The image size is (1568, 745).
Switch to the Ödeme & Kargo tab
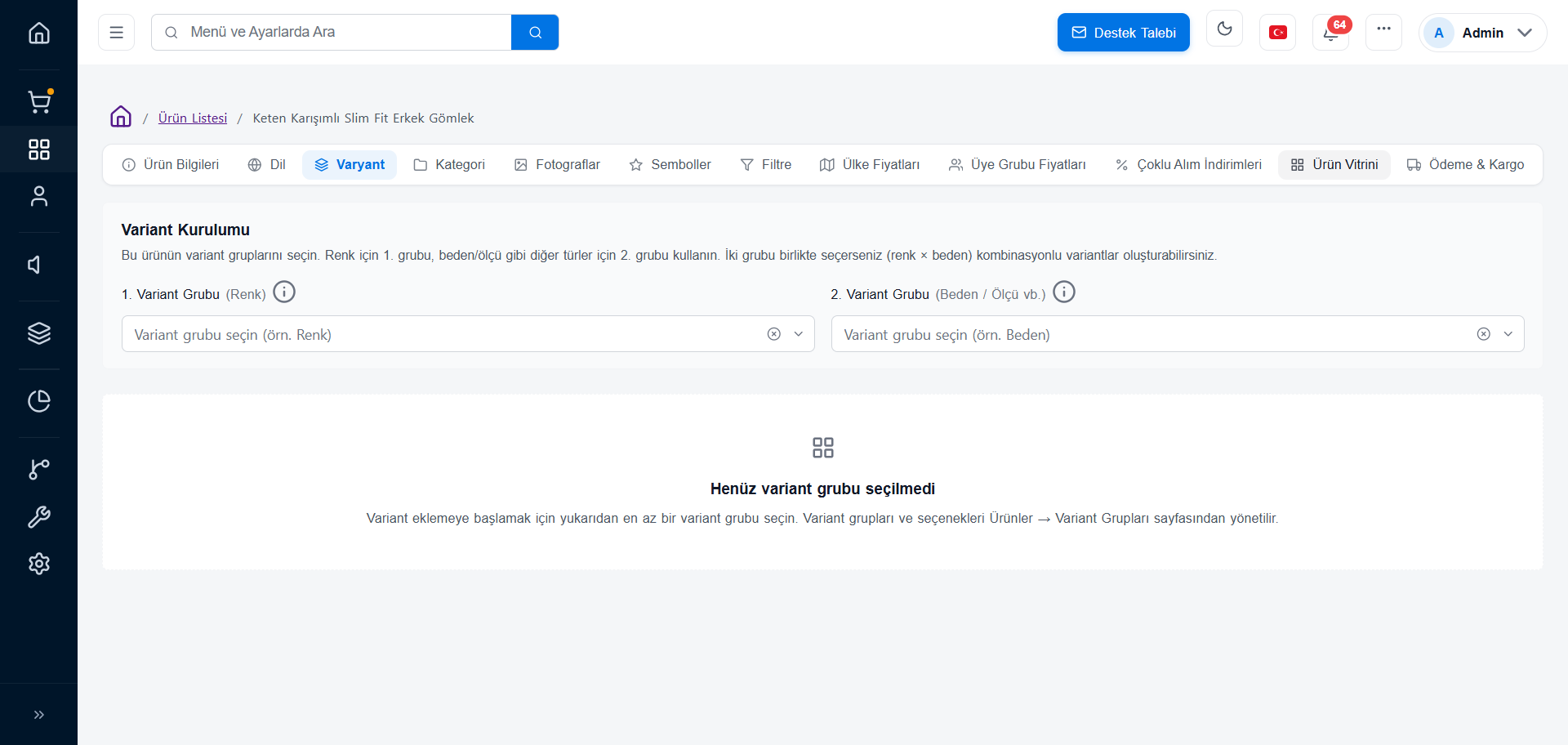tap(1466, 165)
